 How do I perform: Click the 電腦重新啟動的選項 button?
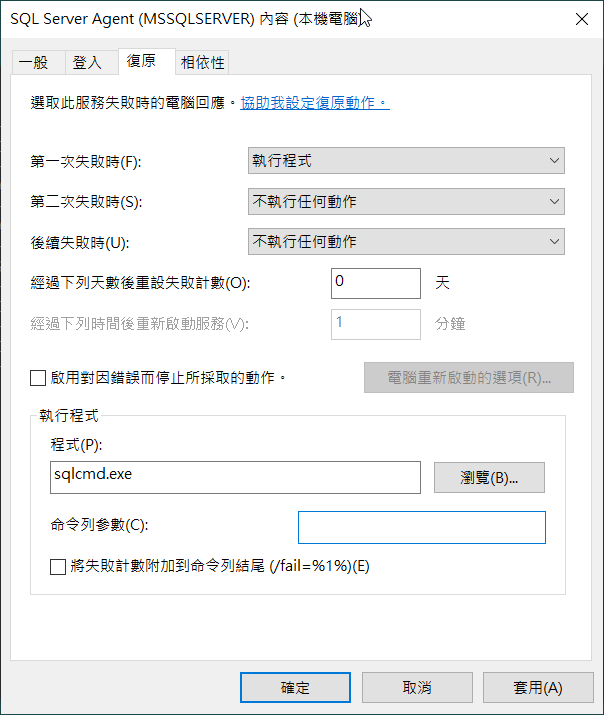tap(468, 378)
